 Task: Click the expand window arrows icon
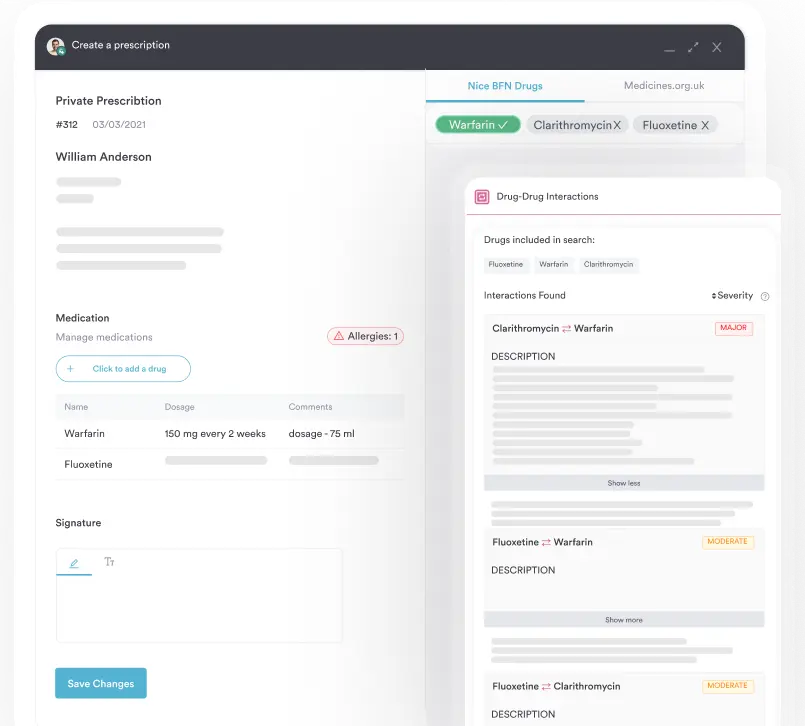[693, 47]
